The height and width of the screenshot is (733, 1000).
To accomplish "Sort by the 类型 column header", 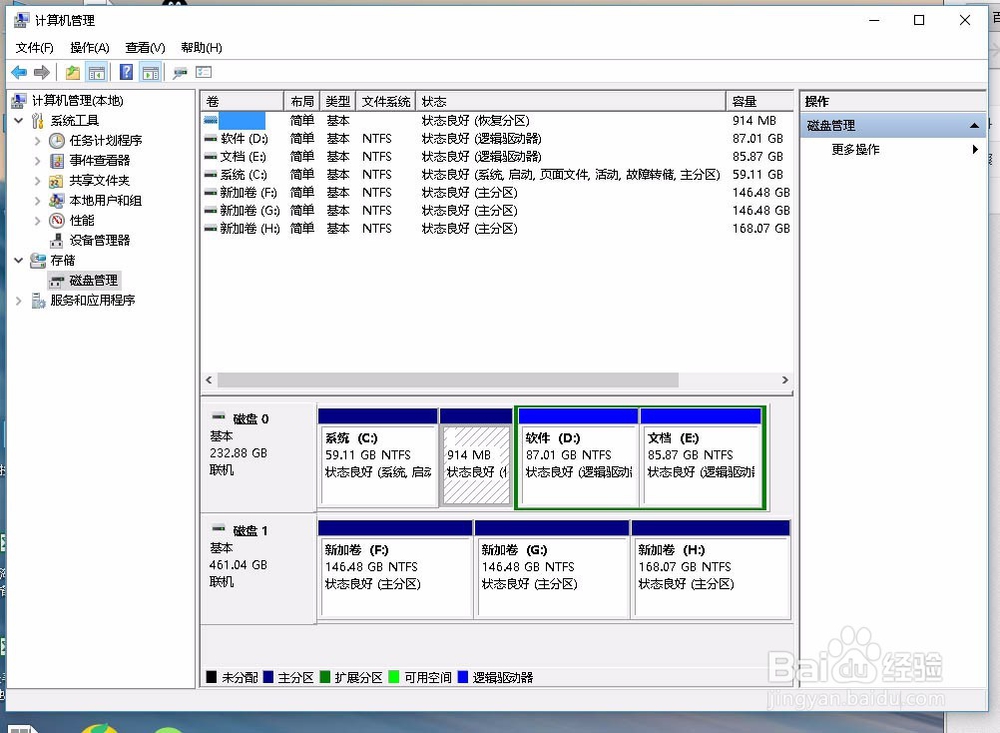I will tap(338, 101).
